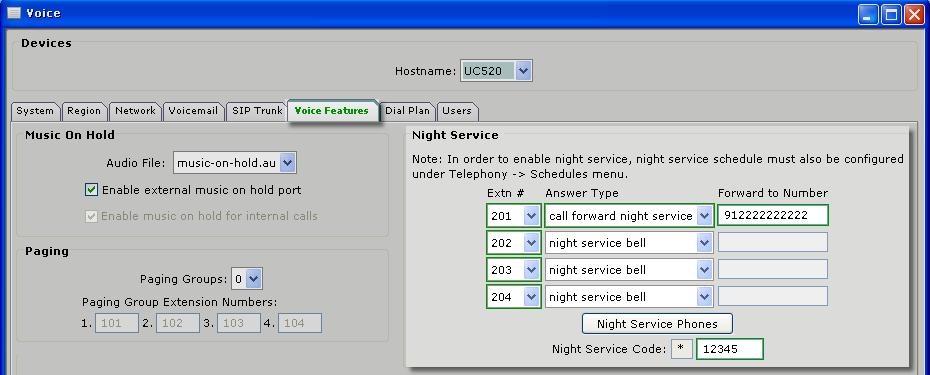Switch to the Users tab
This screenshot has height=375, width=930.
click(457, 111)
